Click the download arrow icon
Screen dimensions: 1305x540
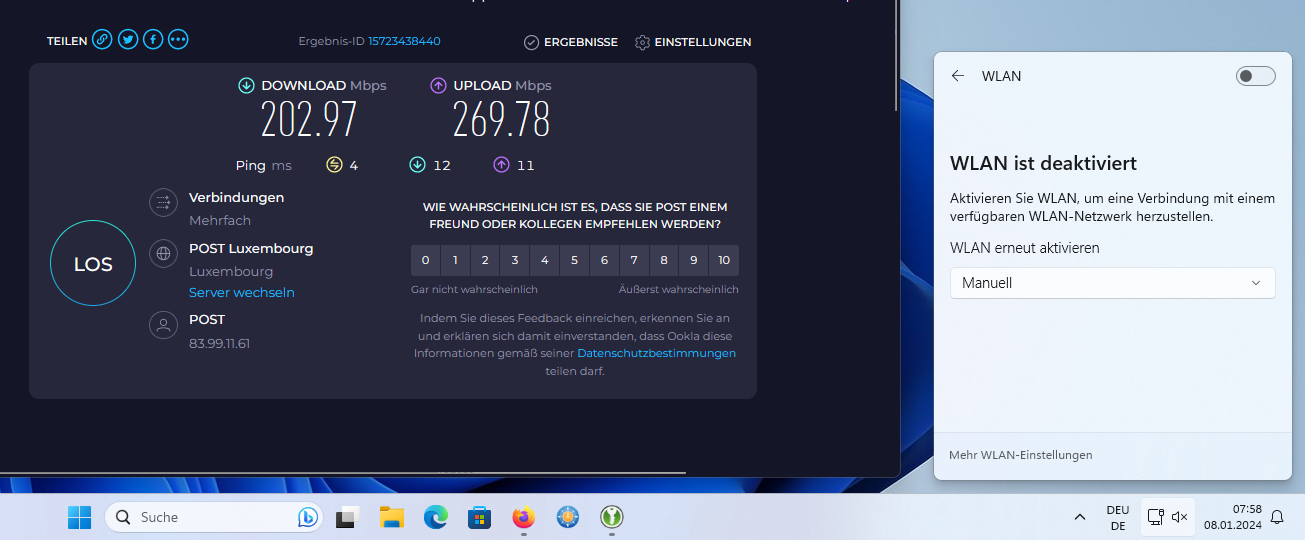[246, 86]
